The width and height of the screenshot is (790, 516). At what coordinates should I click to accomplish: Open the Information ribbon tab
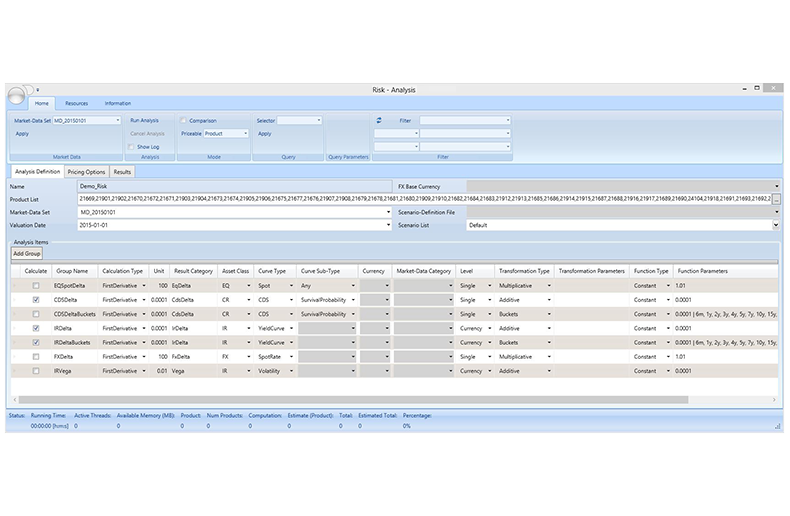[118, 103]
